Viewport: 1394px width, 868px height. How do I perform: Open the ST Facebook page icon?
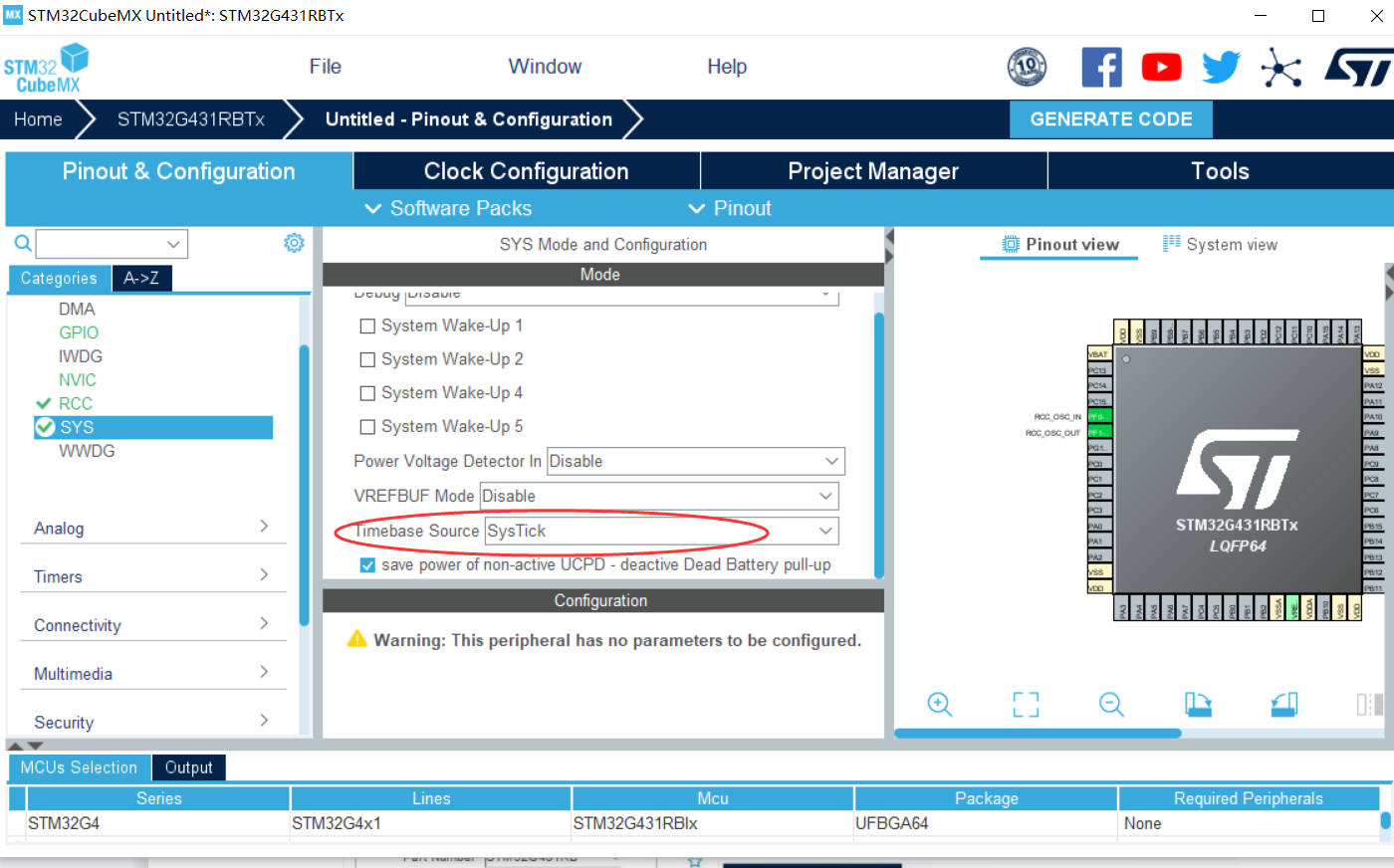click(x=1101, y=68)
